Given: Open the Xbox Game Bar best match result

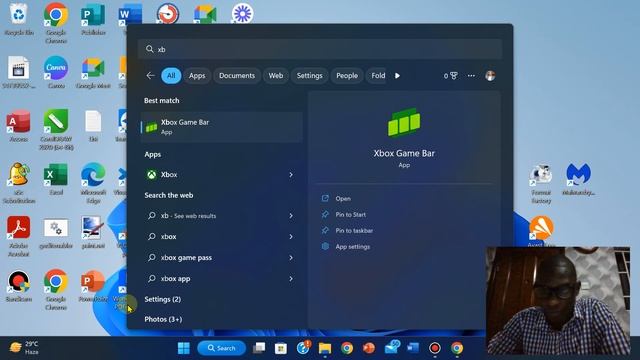Looking at the screenshot, I should (222, 127).
